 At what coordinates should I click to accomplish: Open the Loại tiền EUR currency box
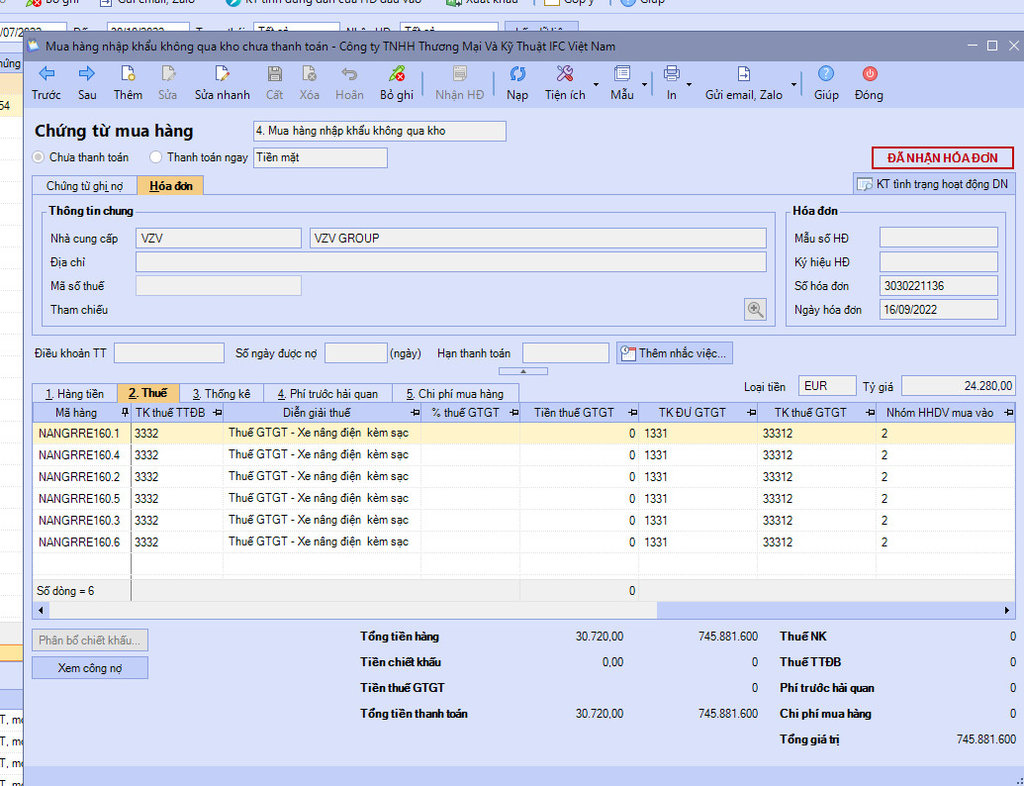pos(827,386)
